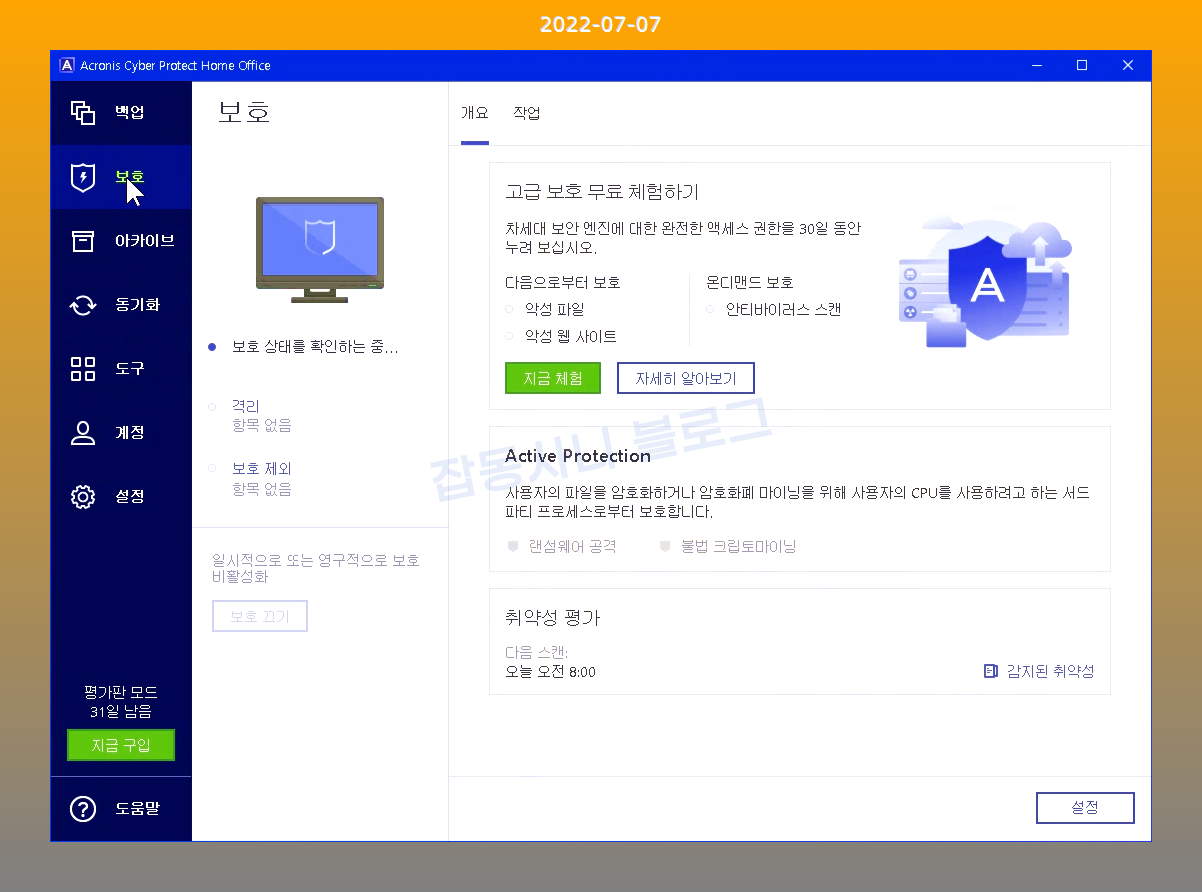
Task: Click the 고급 보호 무료 체험하기 heading
Action: 602,191
